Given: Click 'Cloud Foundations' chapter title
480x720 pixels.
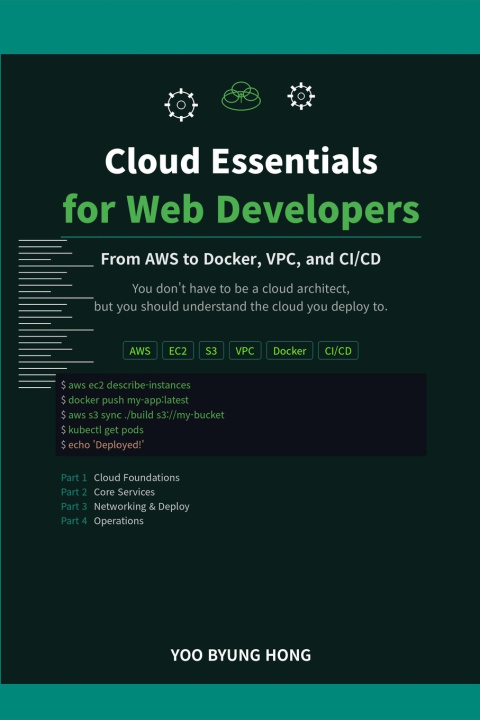Looking at the screenshot, I should tap(136, 478).
